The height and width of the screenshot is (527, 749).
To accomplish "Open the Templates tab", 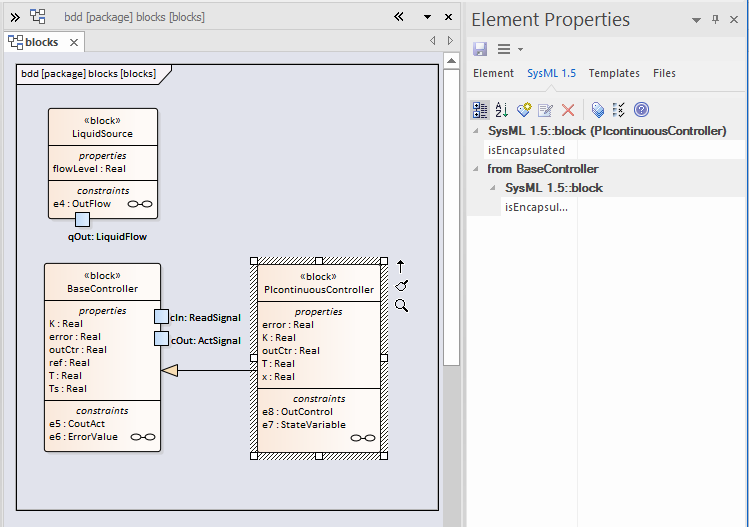I will (x=614, y=73).
